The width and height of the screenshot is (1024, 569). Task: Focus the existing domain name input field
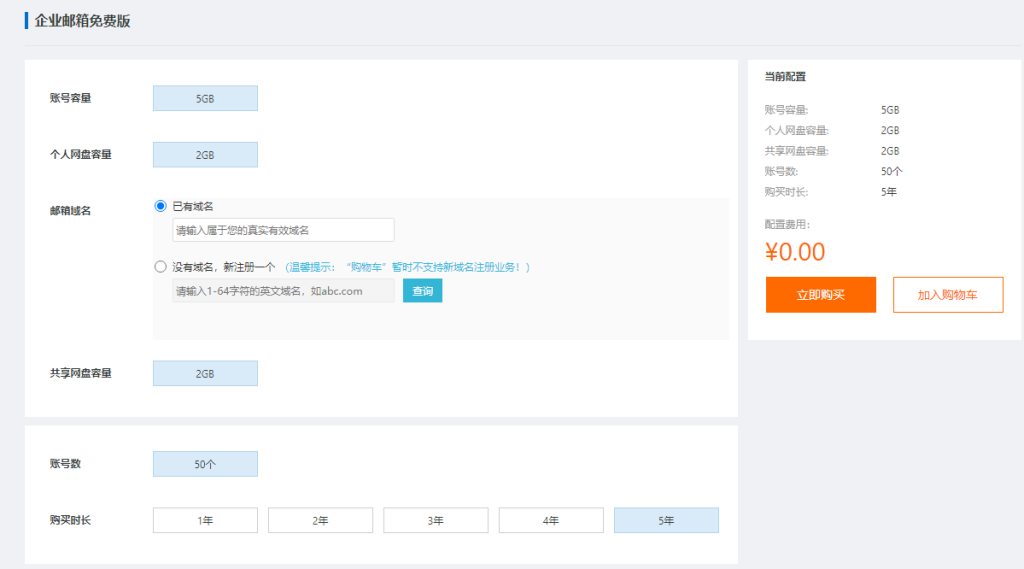point(283,230)
